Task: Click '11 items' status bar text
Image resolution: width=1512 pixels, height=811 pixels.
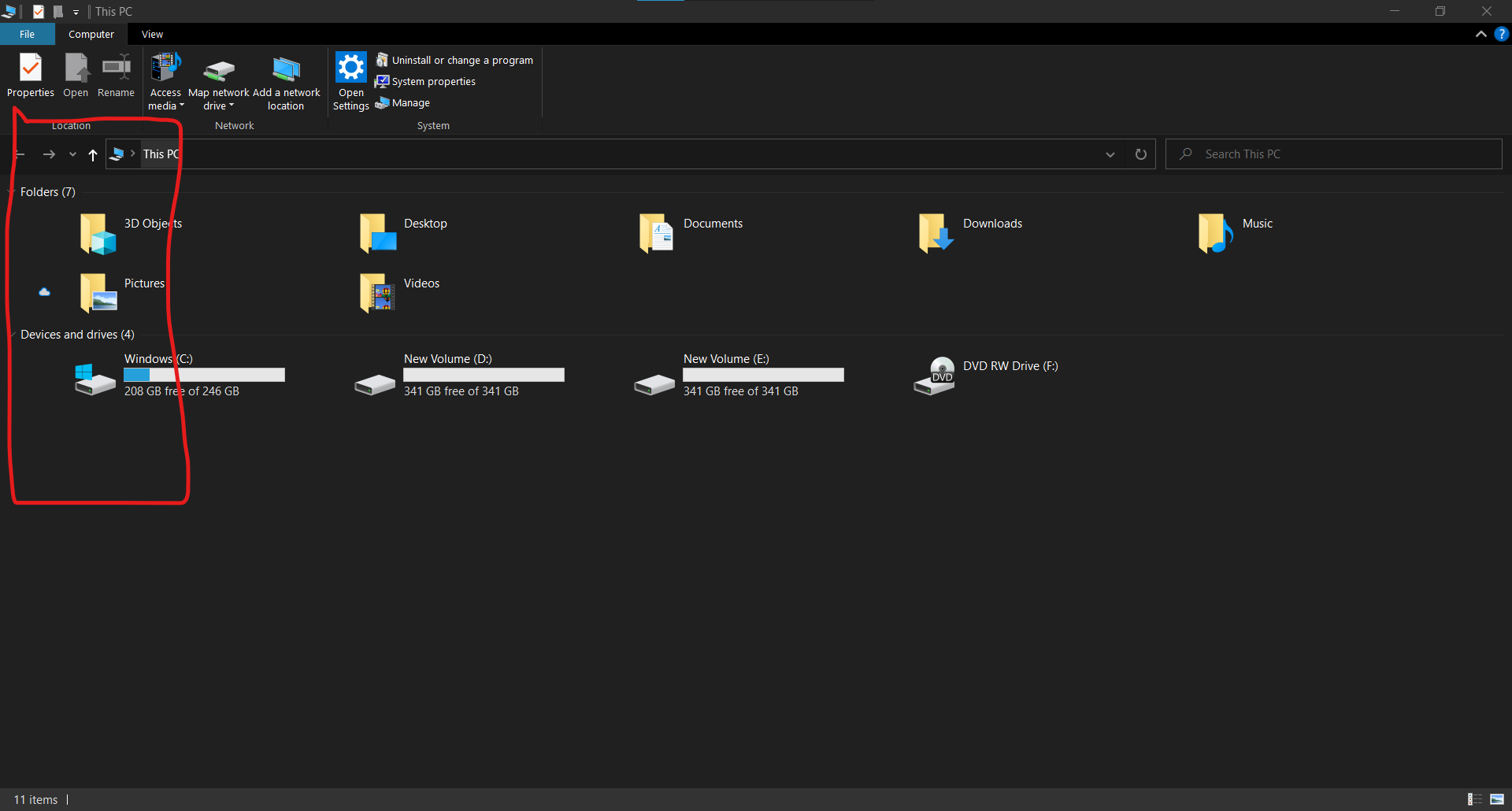Action: [x=35, y=800]
